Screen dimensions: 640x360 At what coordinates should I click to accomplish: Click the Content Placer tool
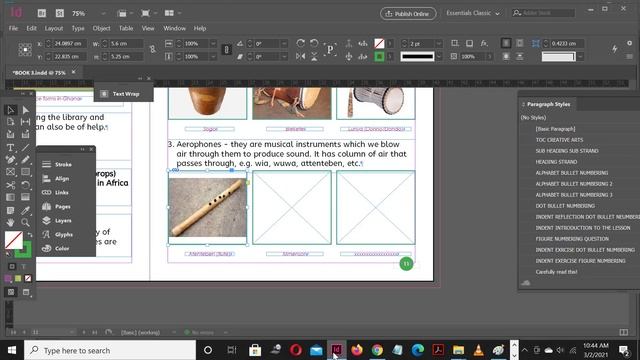click(x=25, y=134)
